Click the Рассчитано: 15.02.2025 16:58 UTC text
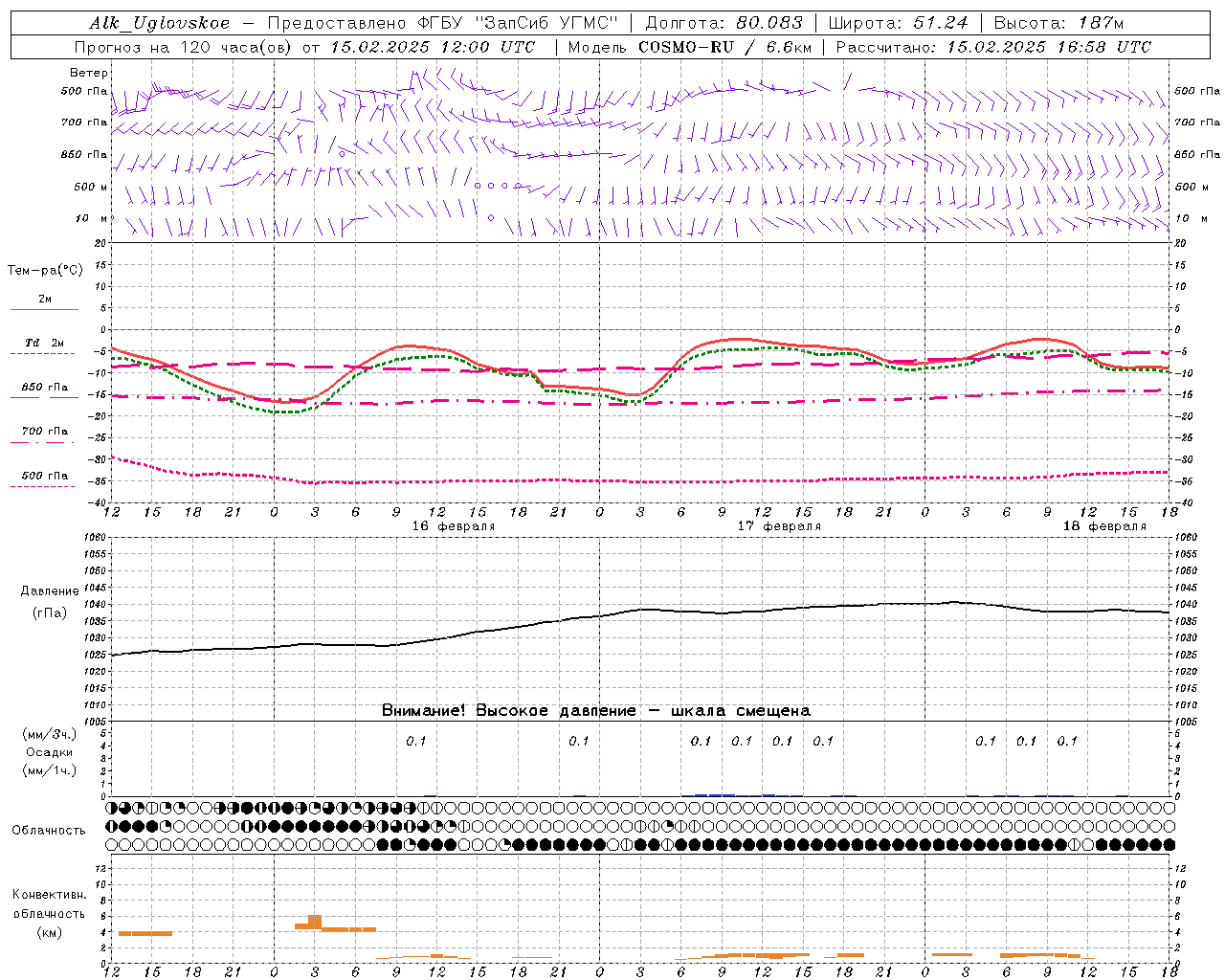This screenshot has width=1225, height=980. pyautogui.click(x=993, y=47)
